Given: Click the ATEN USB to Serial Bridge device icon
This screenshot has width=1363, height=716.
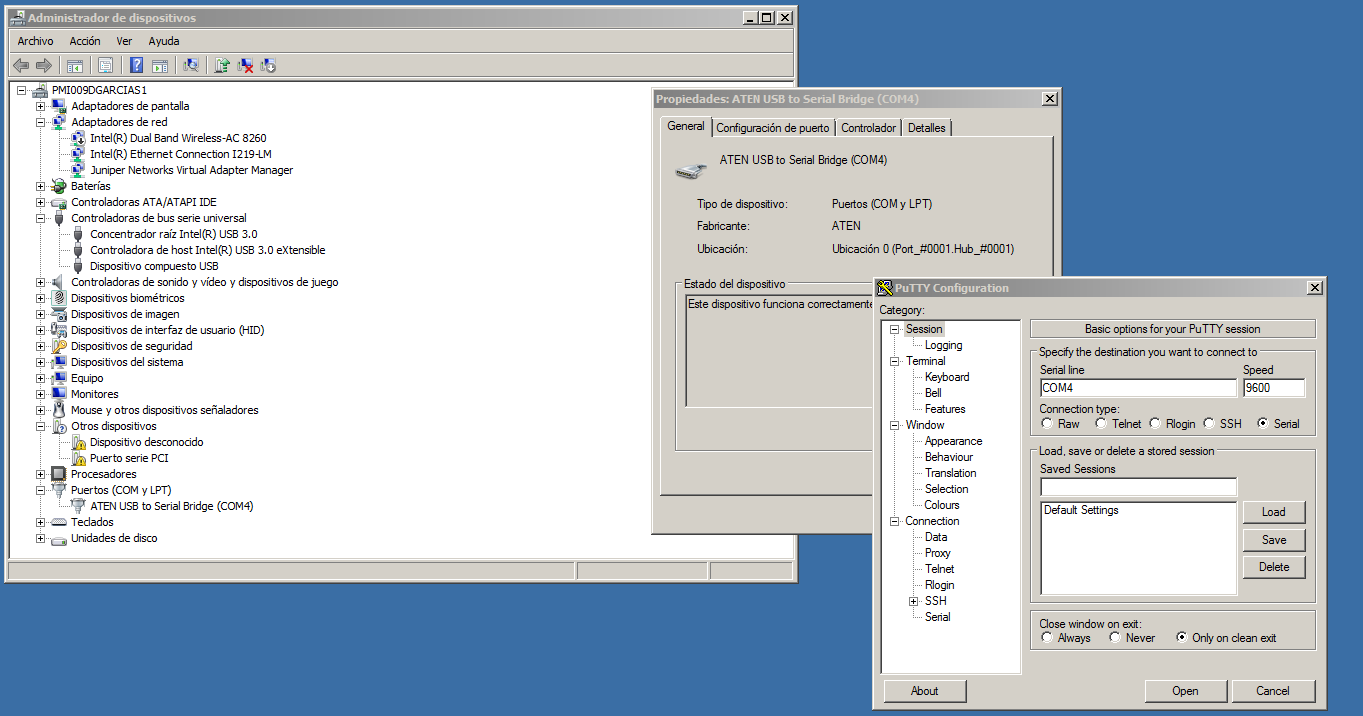Looking at the screenshot, I should coord(77,506).
